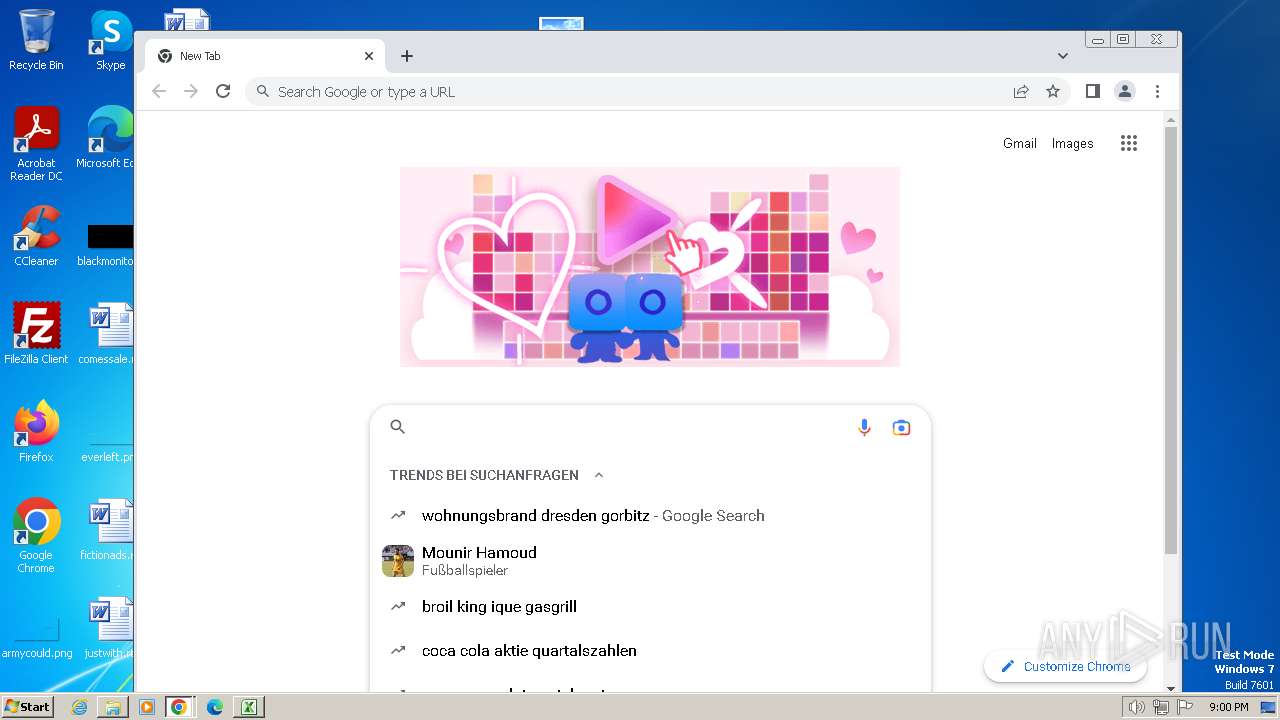Open the Google apps grid
Image resolution: width=1280 pixels, height=720 pixels.
coord(1129,143)
